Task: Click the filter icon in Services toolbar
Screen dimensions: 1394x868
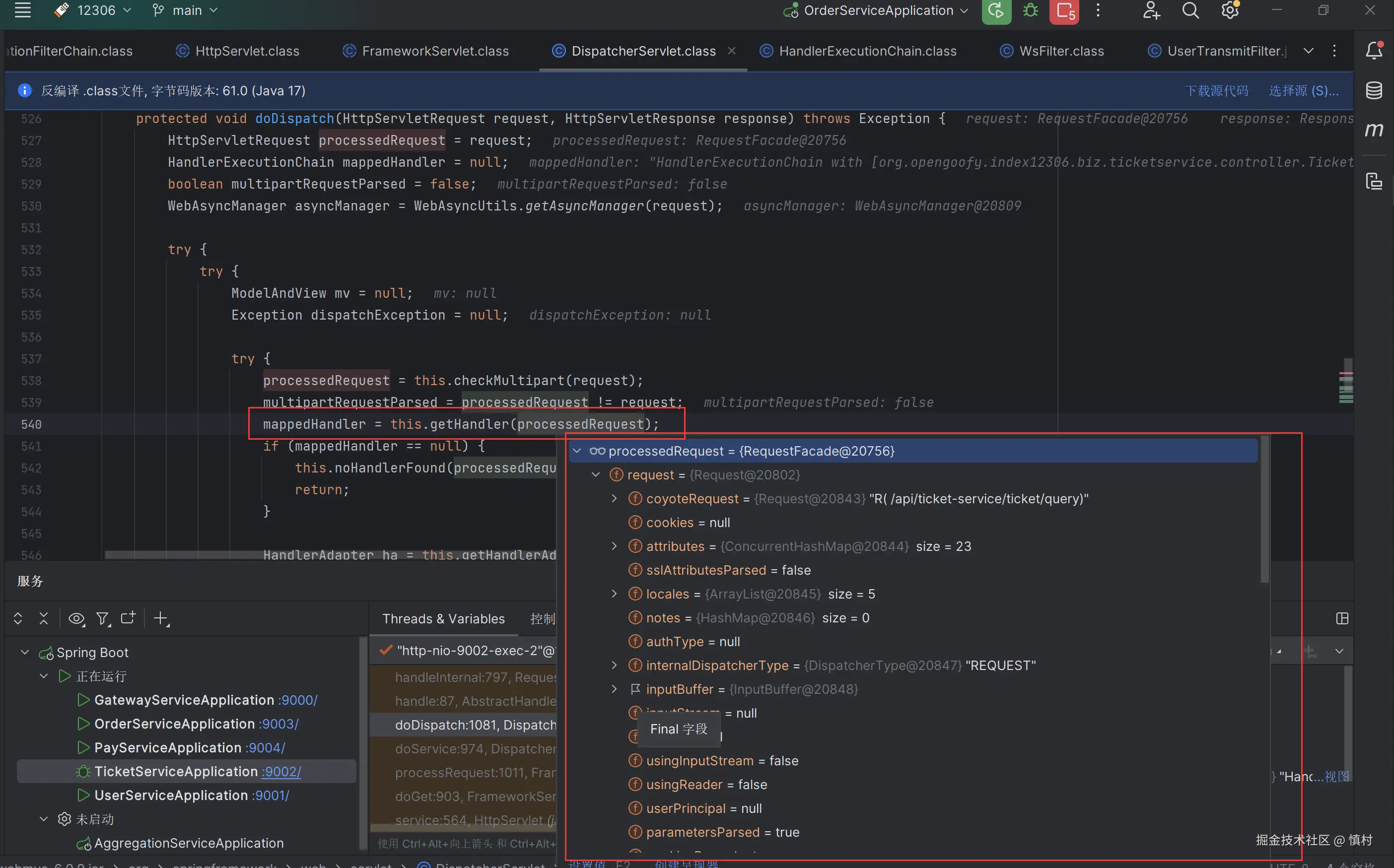Action: (102, 618)
